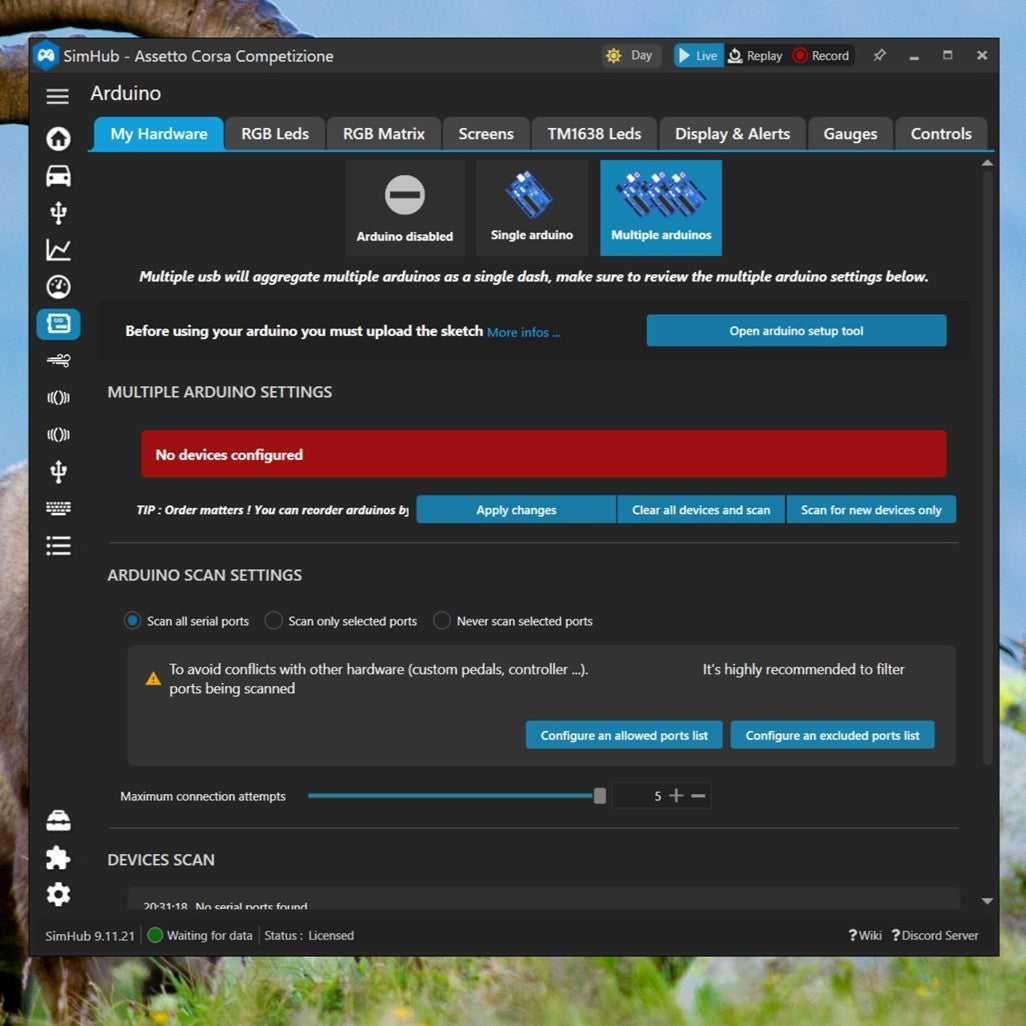Image resolution: width=1026 pixels, height=1026 pixels.
Task: Switch to My Hardware tab
Action: [x=158, y=134]
